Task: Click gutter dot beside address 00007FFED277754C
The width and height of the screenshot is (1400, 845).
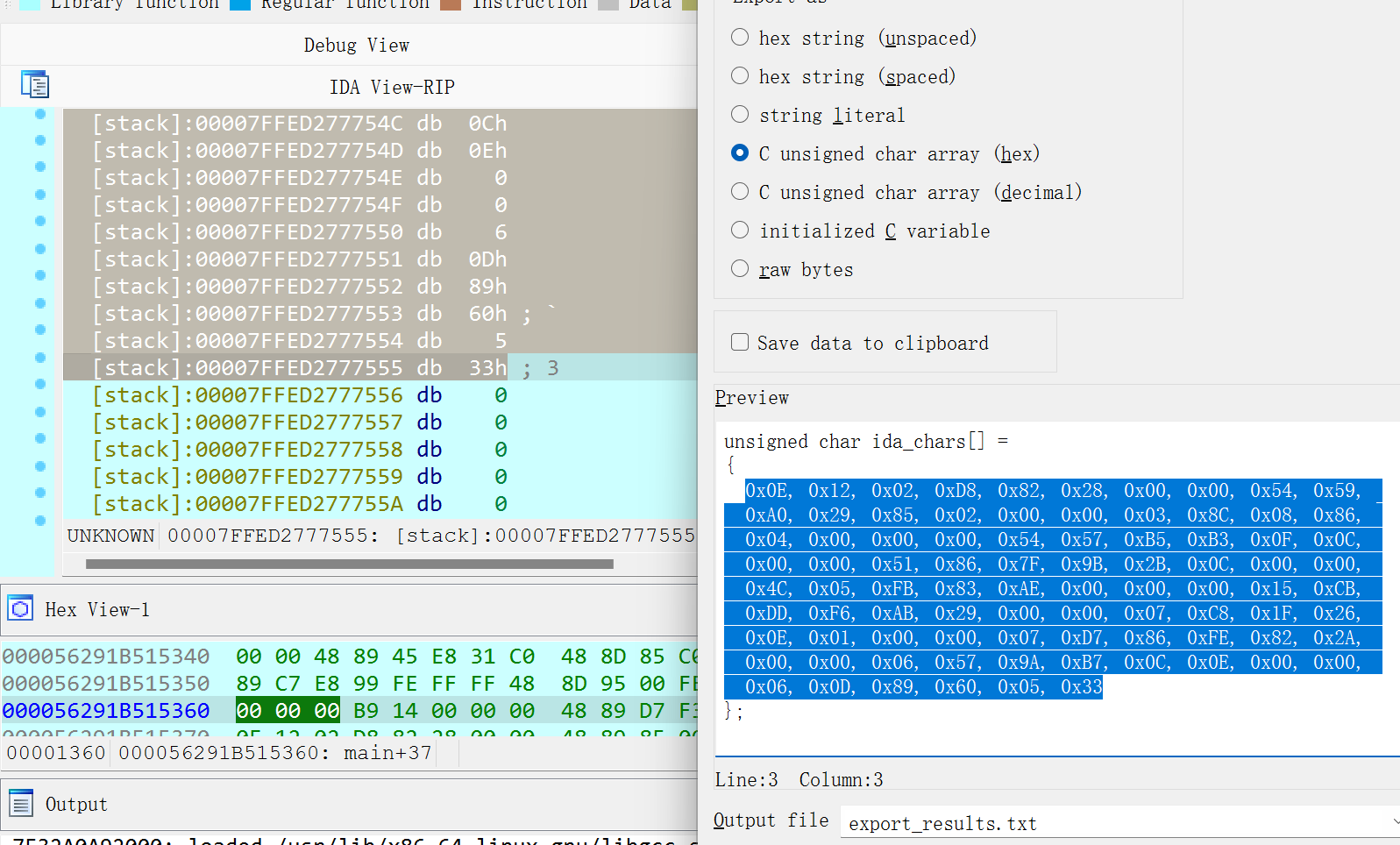Action: tap(40, 114)
